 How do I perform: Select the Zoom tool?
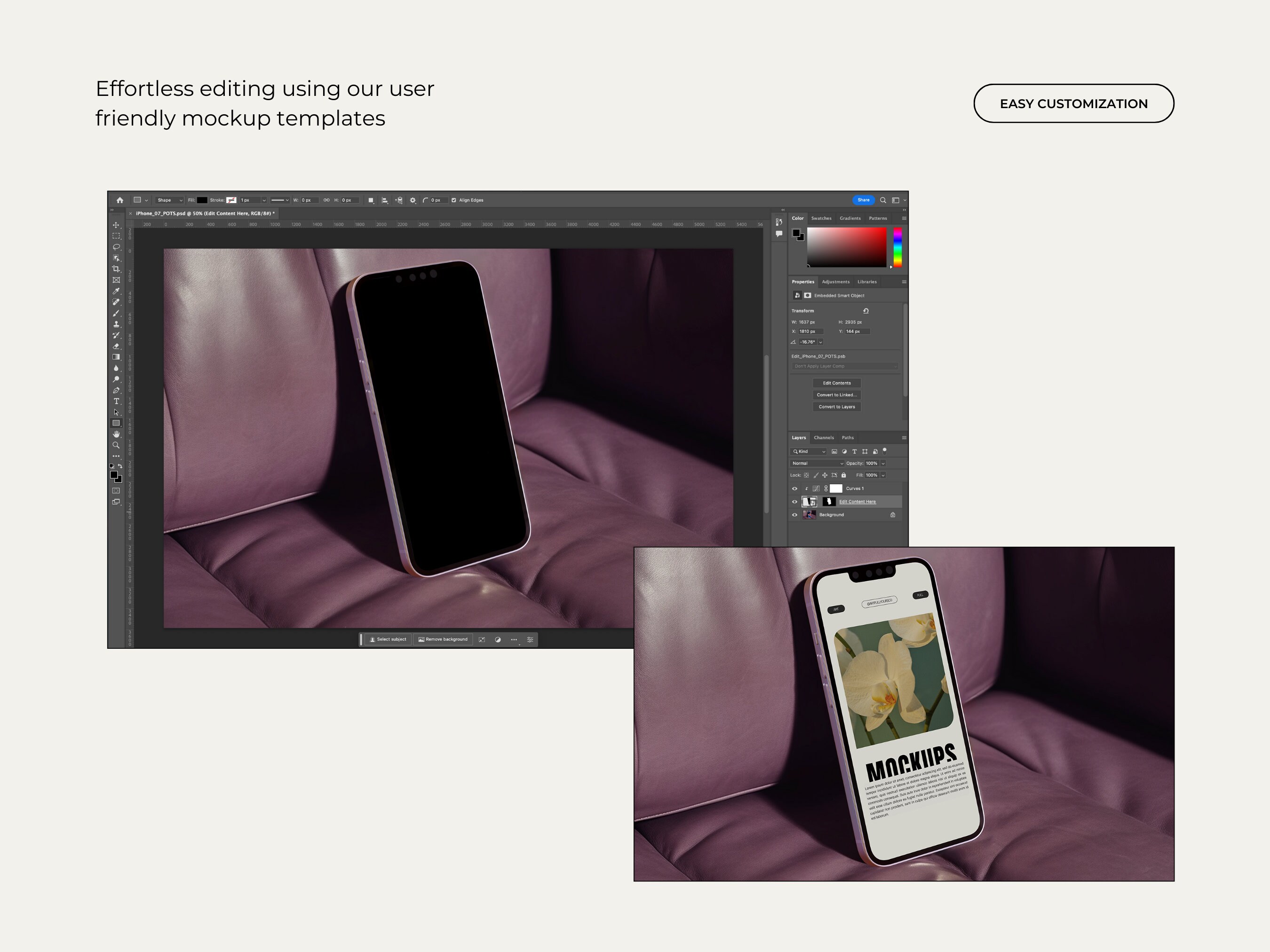117,441
